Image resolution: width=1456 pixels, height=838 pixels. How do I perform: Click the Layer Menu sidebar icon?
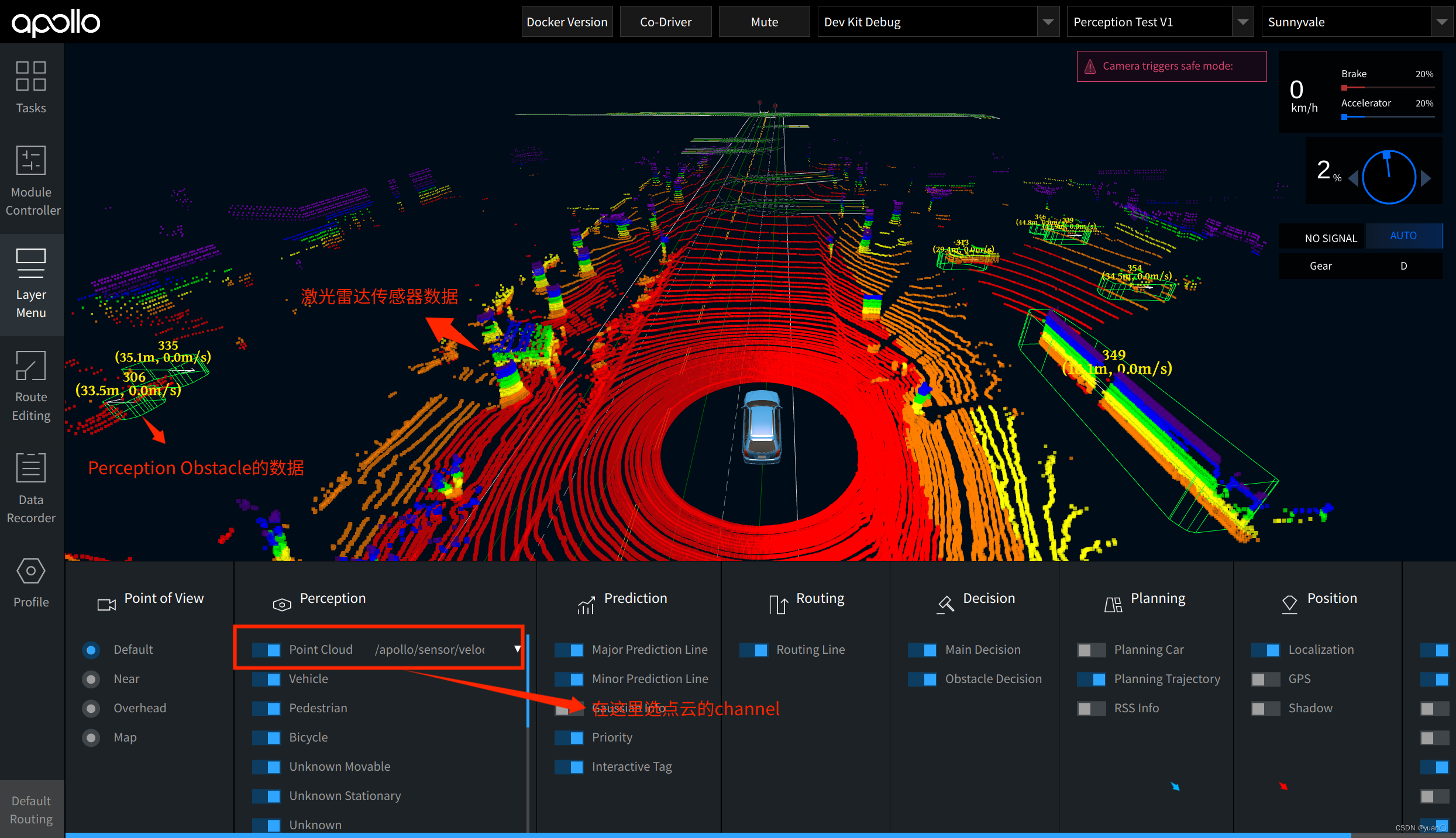[31, 263]
